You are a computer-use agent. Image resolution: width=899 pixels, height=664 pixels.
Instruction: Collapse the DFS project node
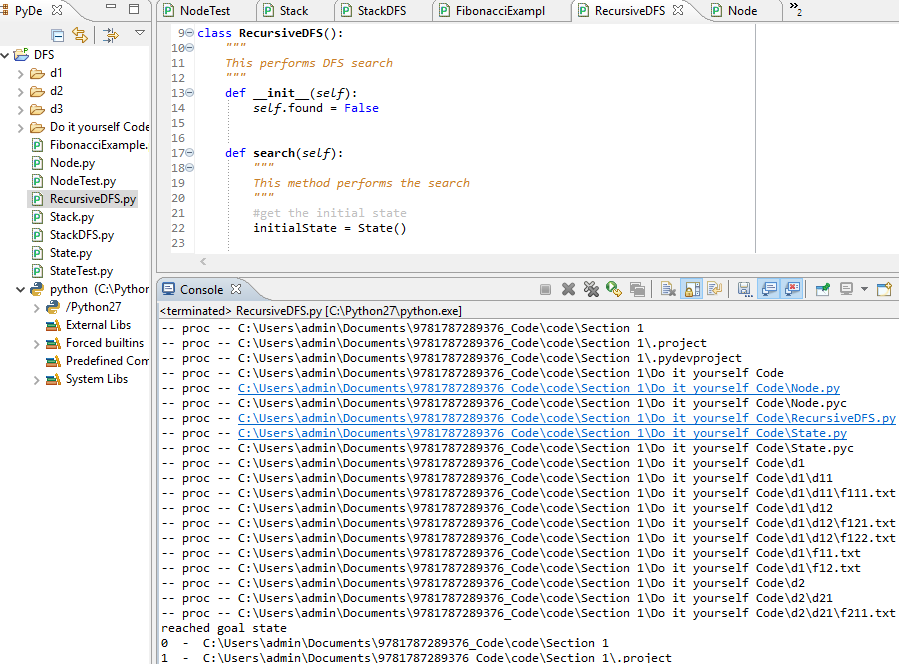click(x=5, y=55)
